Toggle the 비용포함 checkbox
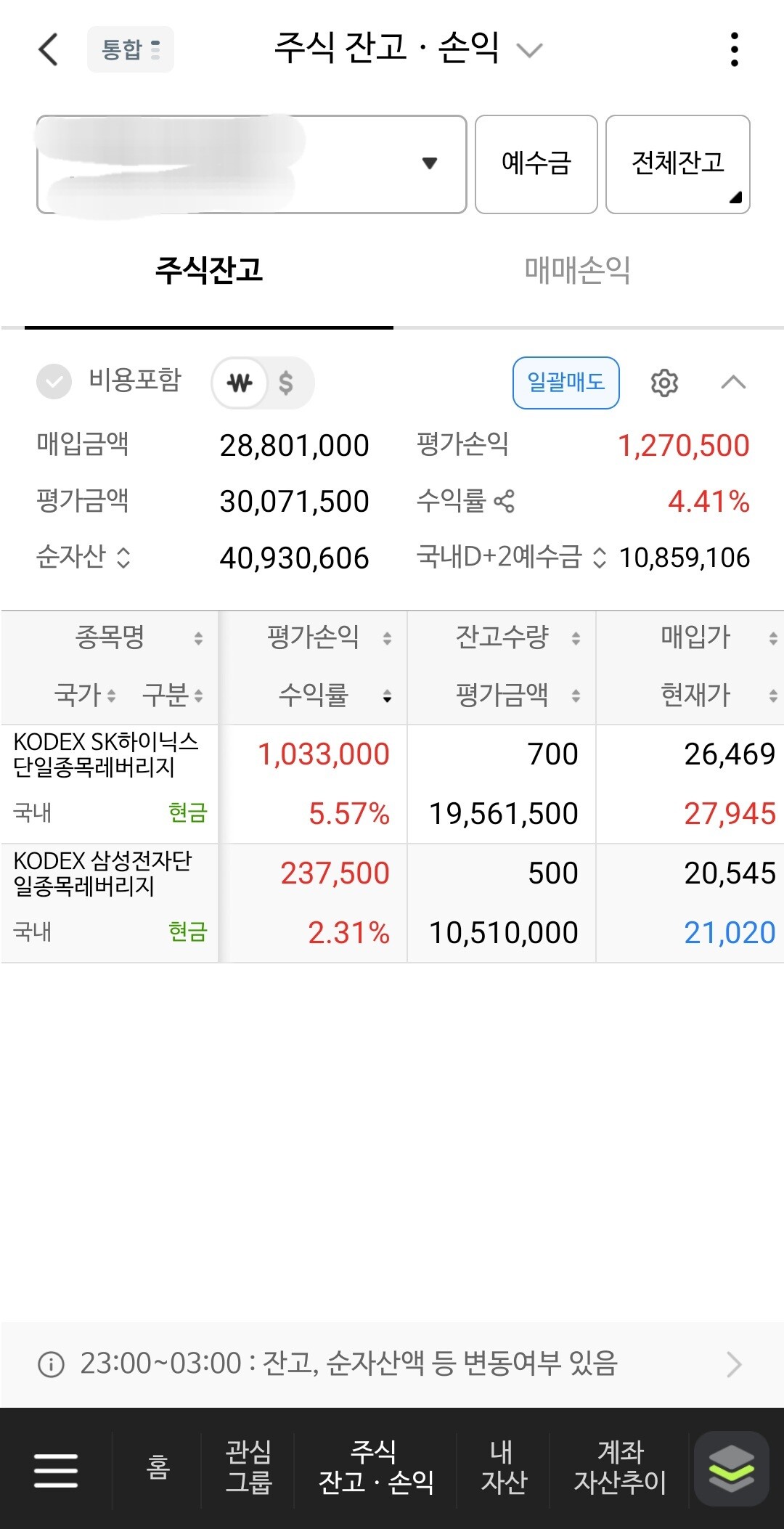Viewport: 784px width, 1529px height. [x=54, y=381]
